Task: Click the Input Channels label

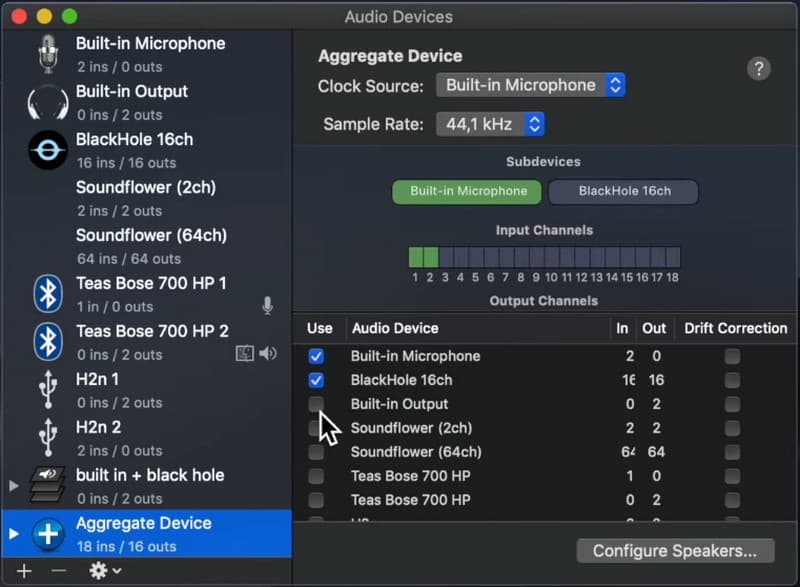Action: pos(544,230)
